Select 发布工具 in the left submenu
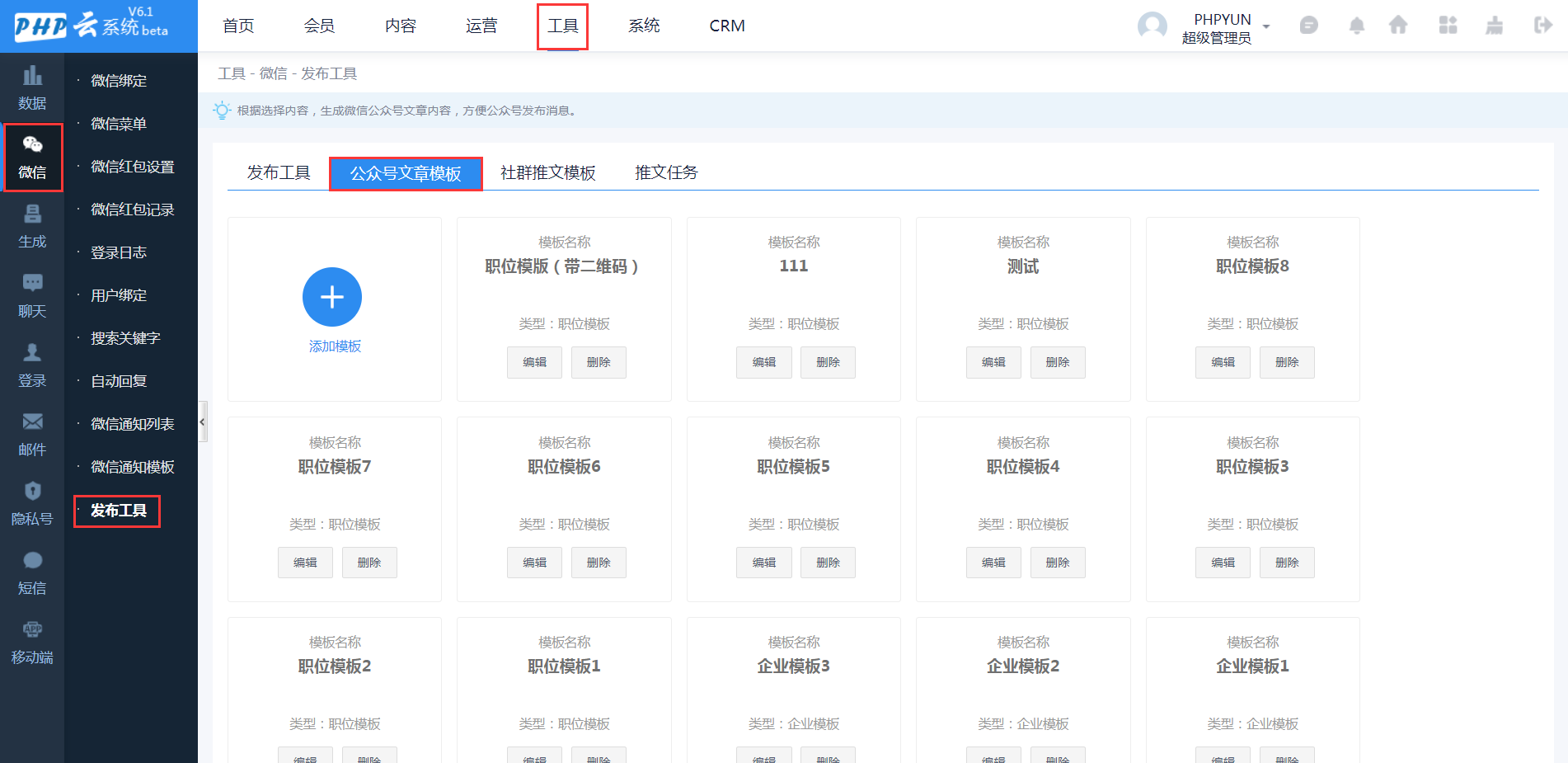The image size is (1568, 763). [117, 511]
